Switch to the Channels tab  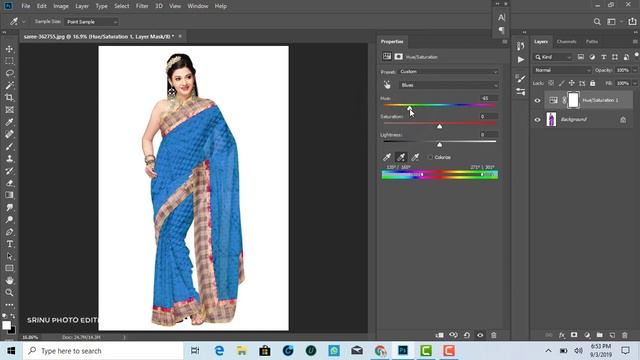(566, 42)
